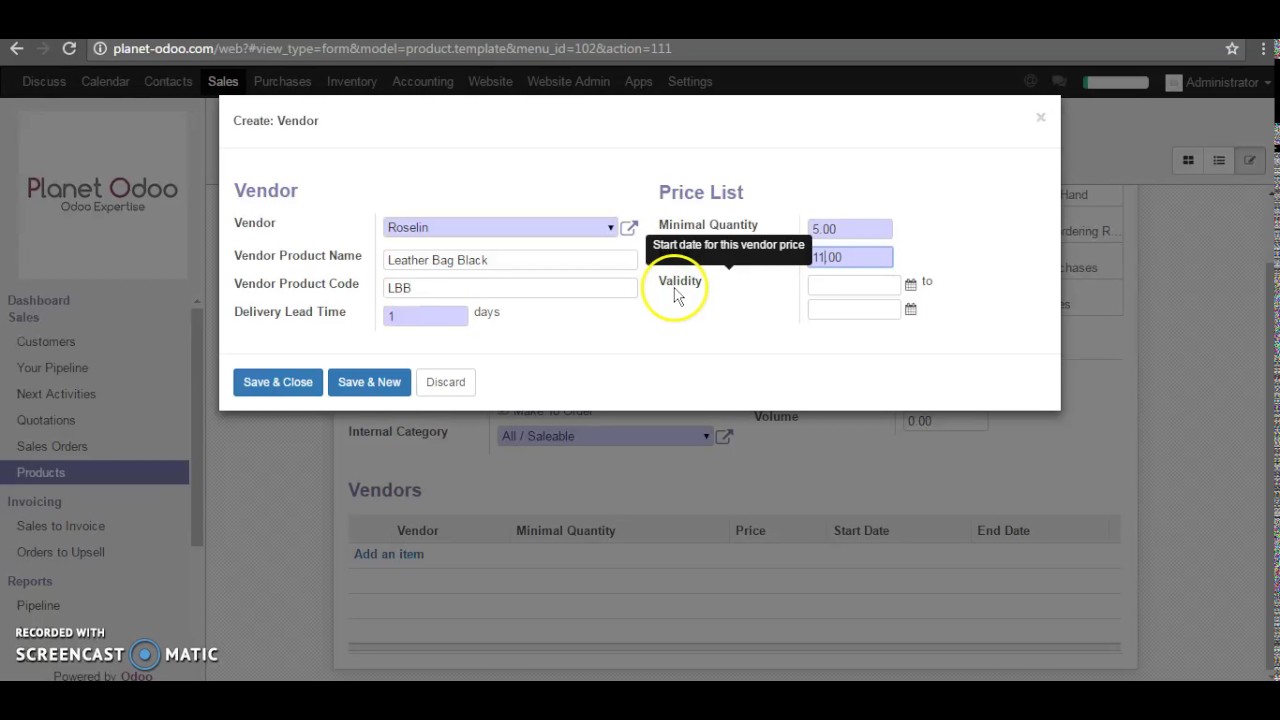Image resolution: width=1280 pixels, height=720 pixels.
Task: Open Your Pipeline in sidebar
Action: click(52, 368)
